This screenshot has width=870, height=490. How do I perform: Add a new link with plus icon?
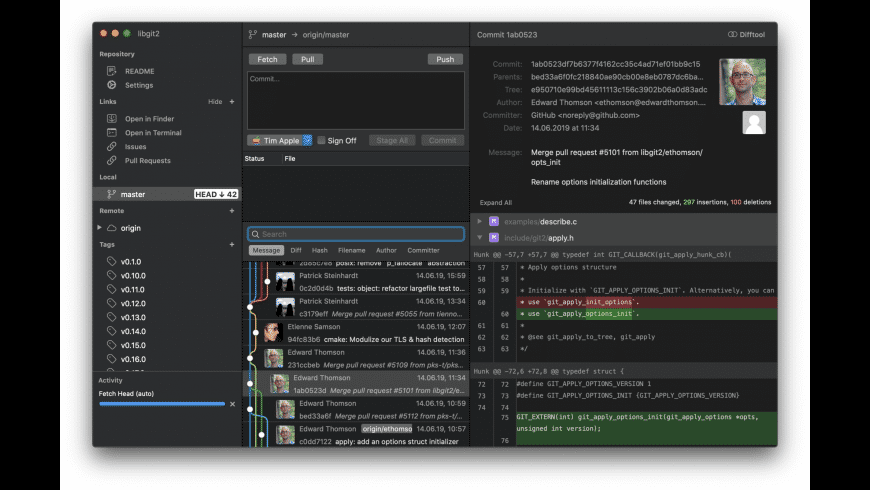(x=232, y=102)
